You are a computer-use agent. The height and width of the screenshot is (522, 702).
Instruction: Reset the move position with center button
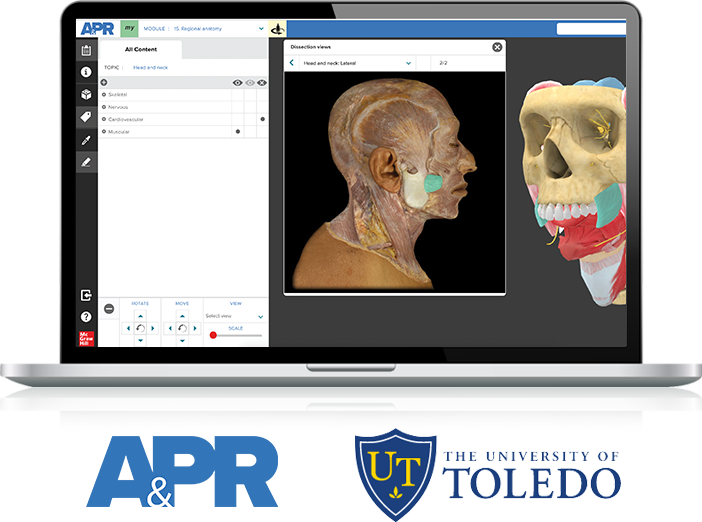pos(182,328)
